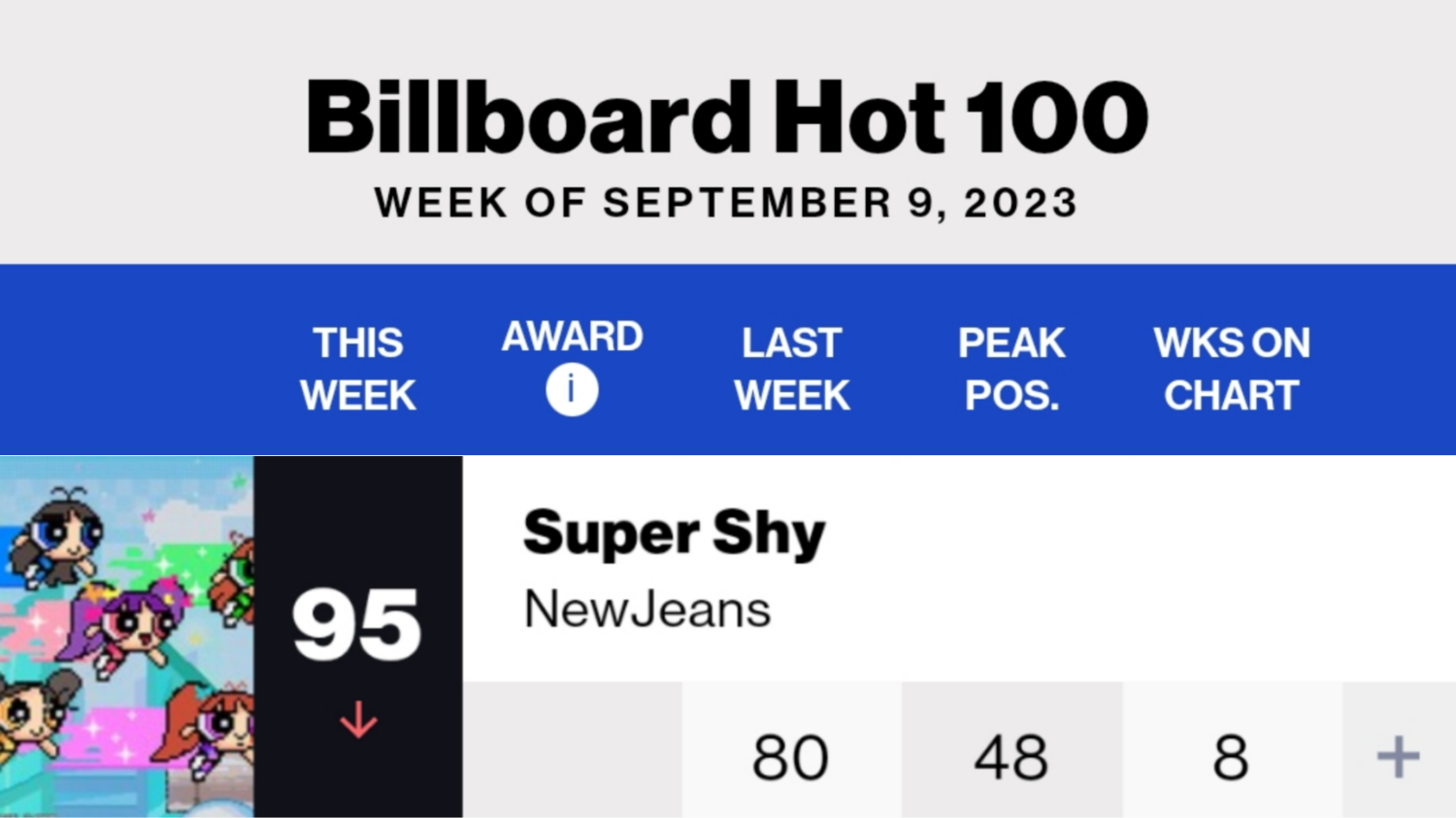Viewport: 1456px width, 818px height.
Task: Select the LAST WEEK column header
Action: (792, 369)
